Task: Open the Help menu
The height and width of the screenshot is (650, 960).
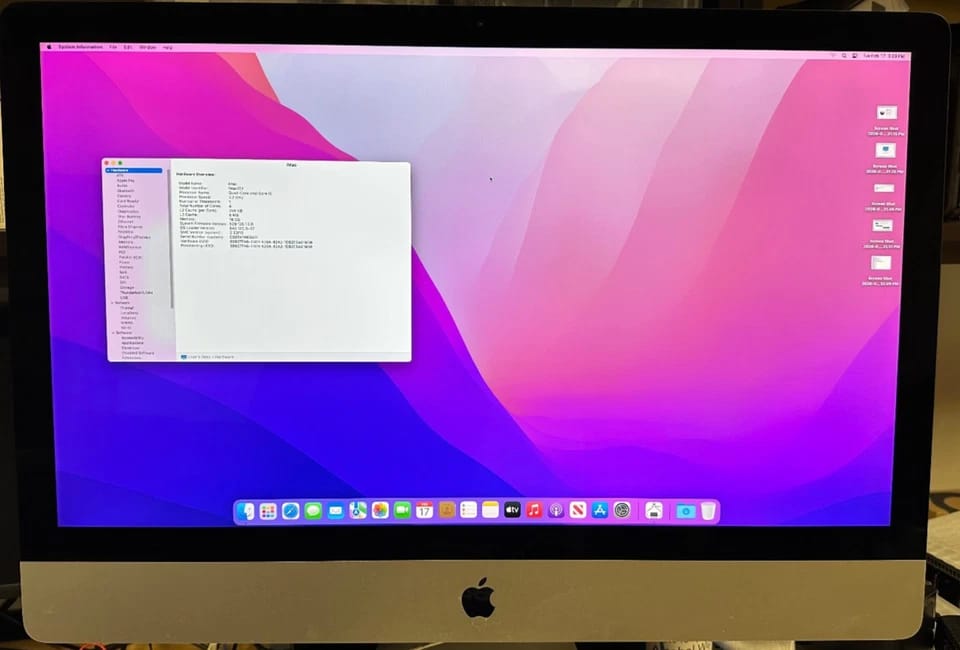Action: 167,47
